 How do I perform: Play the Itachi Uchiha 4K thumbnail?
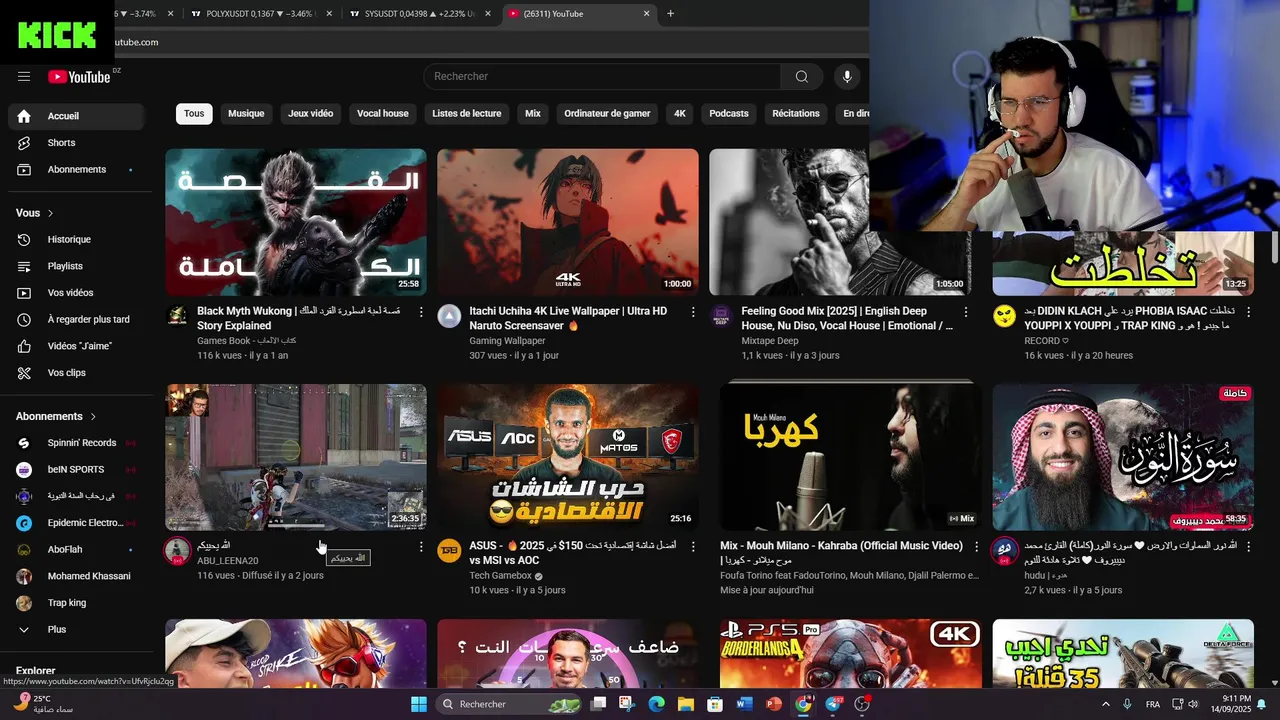coord(568,222)
